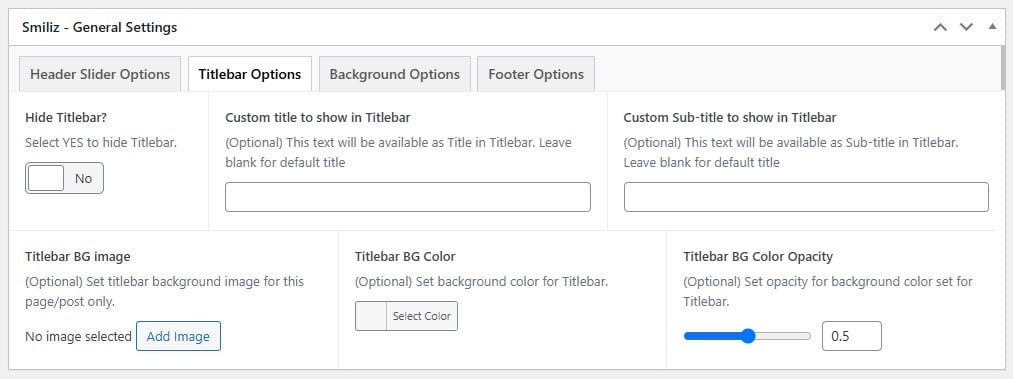The width and height of the screenshot is (1013, 379).
Task: Move the Smiliz settings panel up
Action: pyautogui.click(x=941, y=28)
